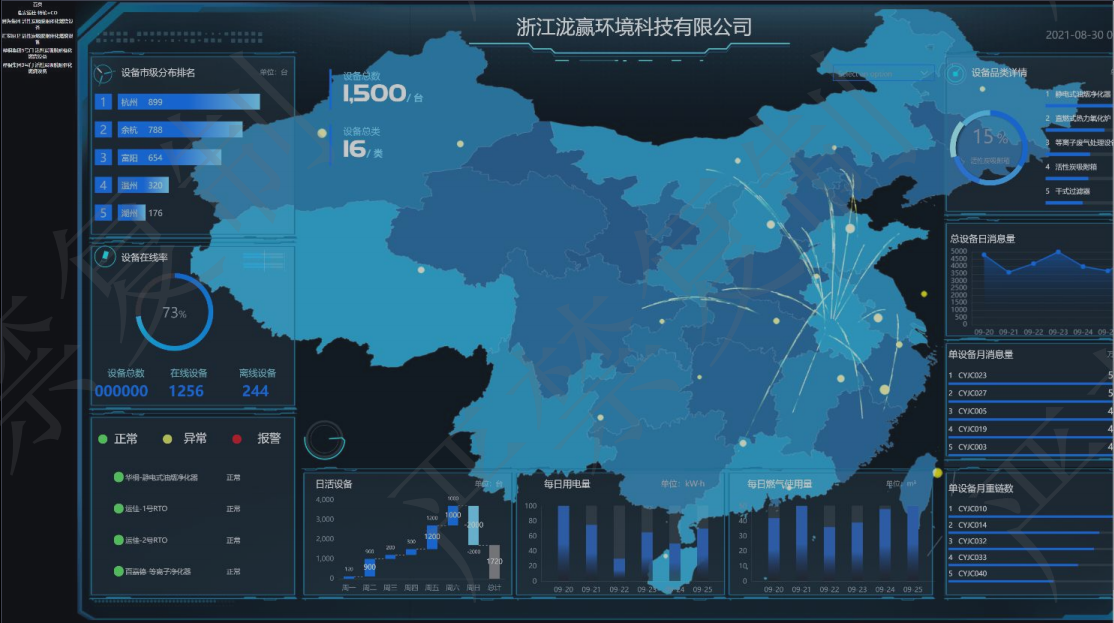
Task: Click rank badge 2 beside 余杭
Action: [103, 129]
